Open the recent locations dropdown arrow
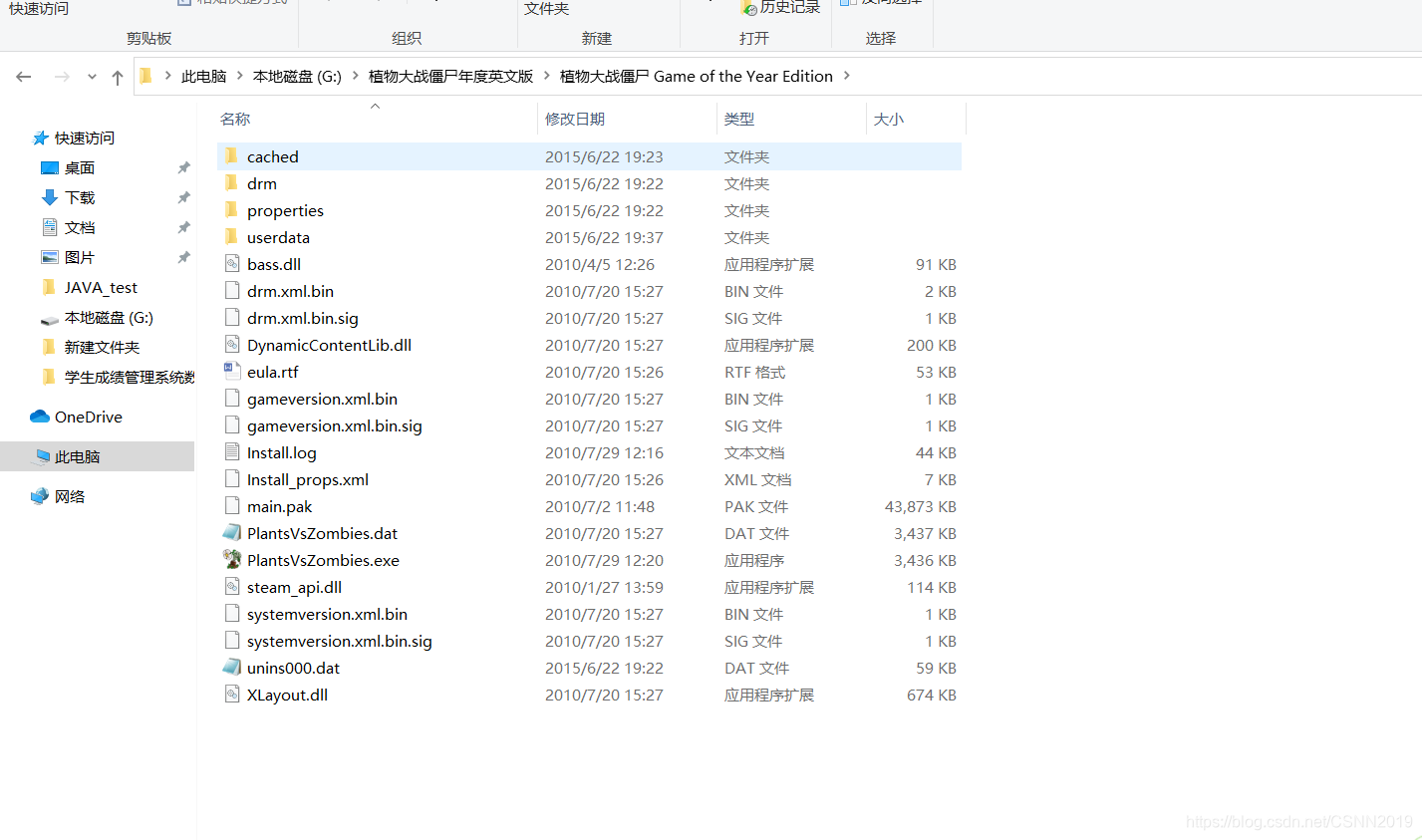Screen dimensions: 1422x840 click(92, 77)
